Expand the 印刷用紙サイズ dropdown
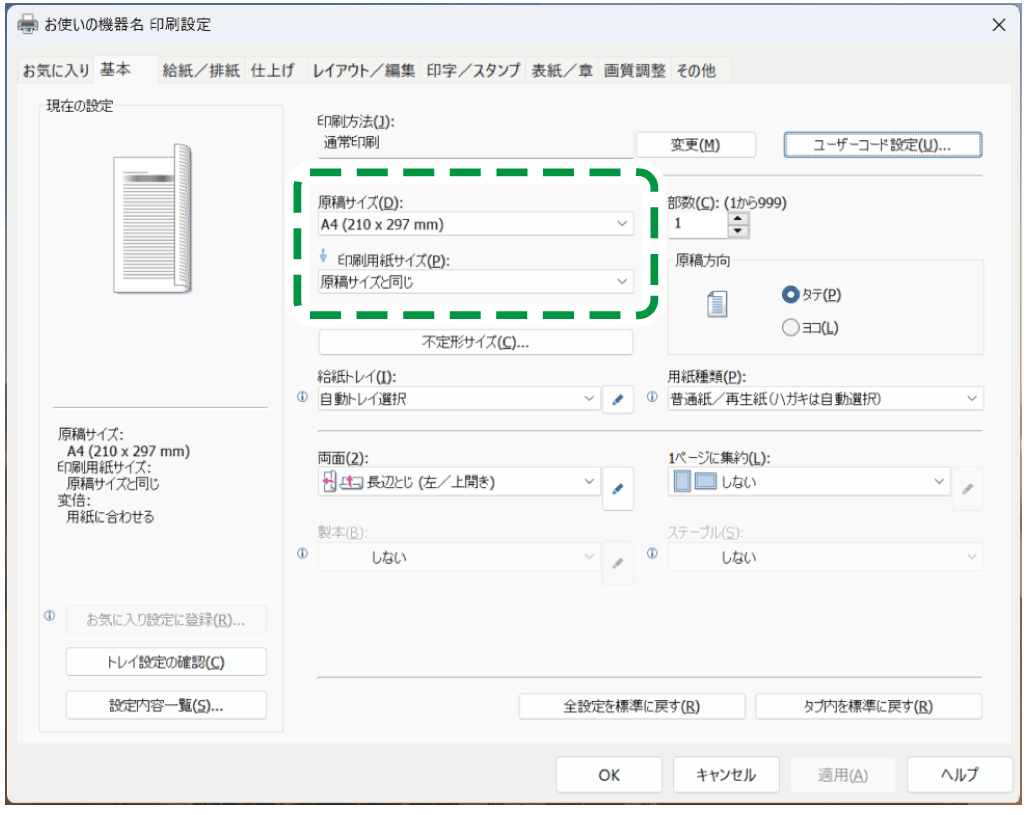The image size is (1028, 815). pyautogui.click(x=475, y=282)
